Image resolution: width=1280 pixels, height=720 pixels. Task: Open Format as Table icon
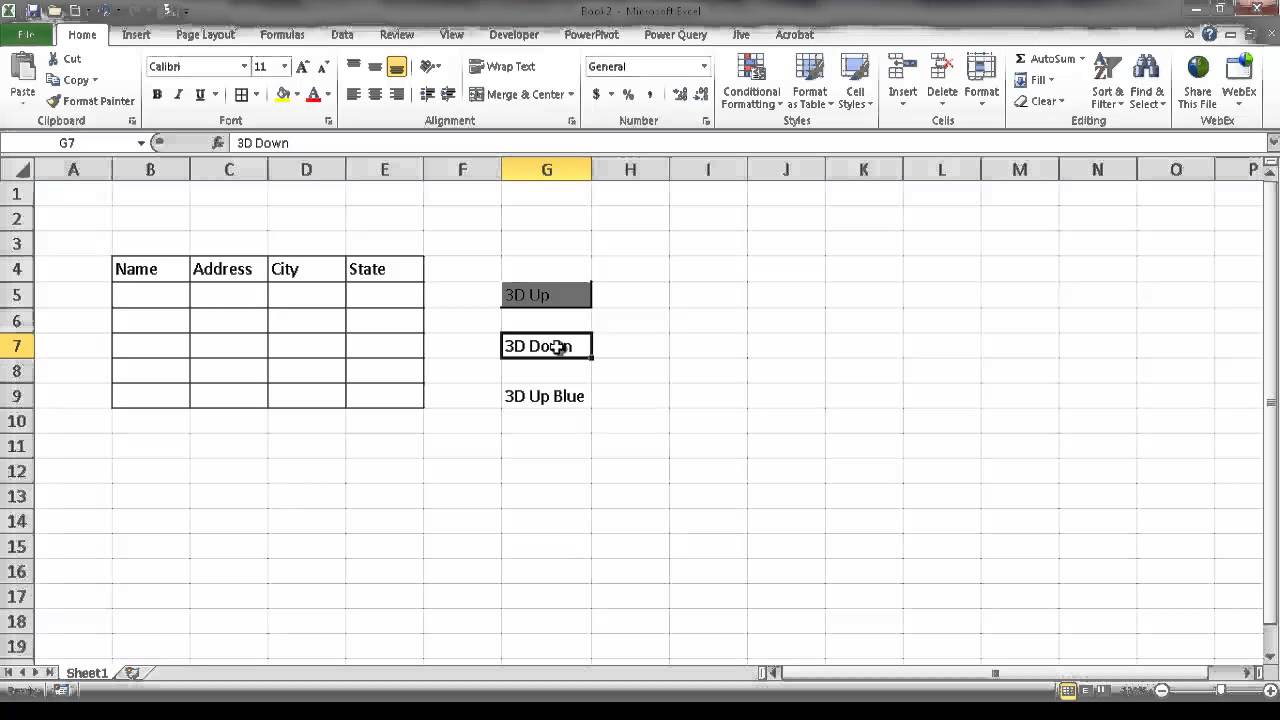pos(809,68)
